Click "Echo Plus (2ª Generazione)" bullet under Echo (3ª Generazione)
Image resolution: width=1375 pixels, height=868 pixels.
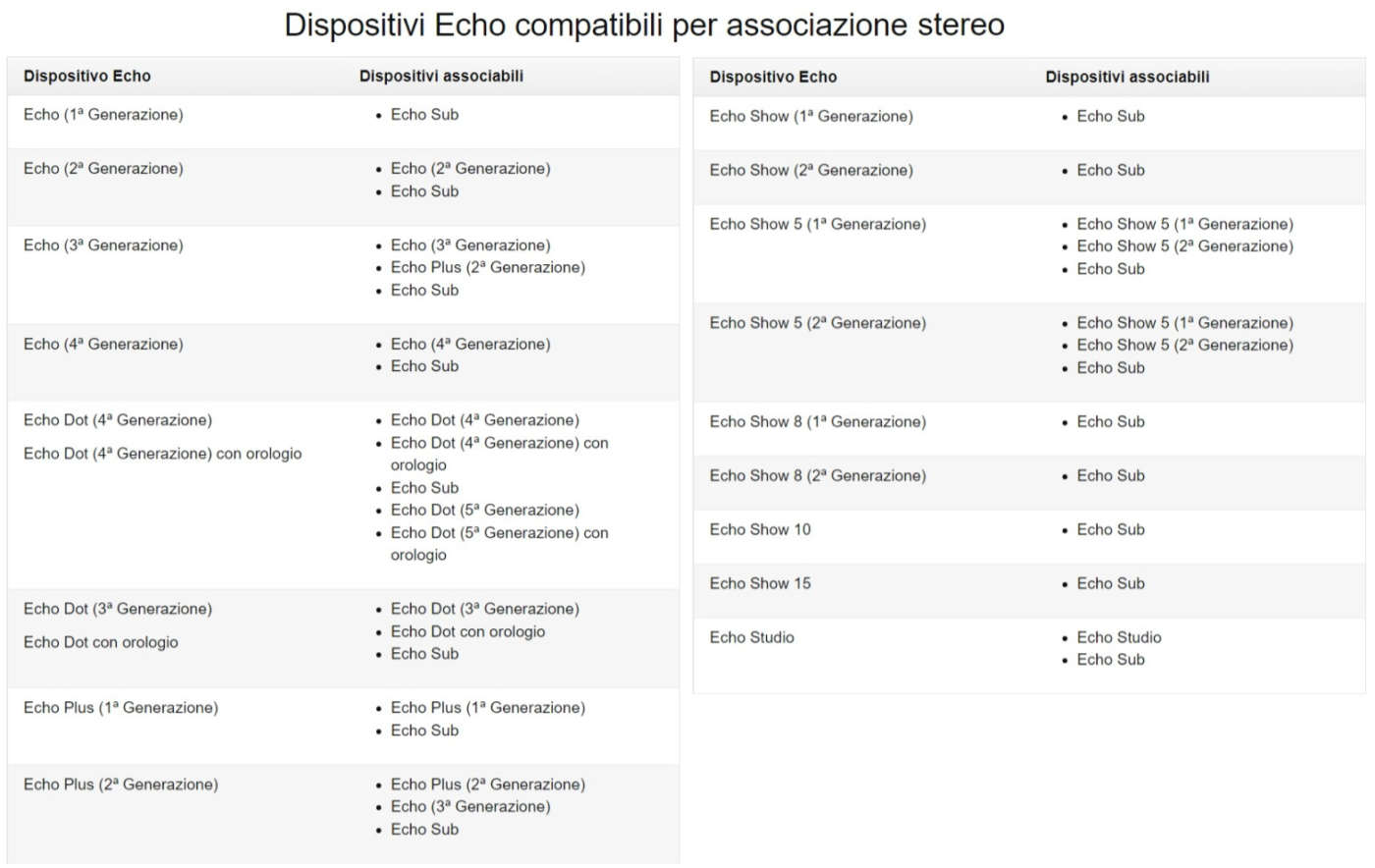coord(487,268)
